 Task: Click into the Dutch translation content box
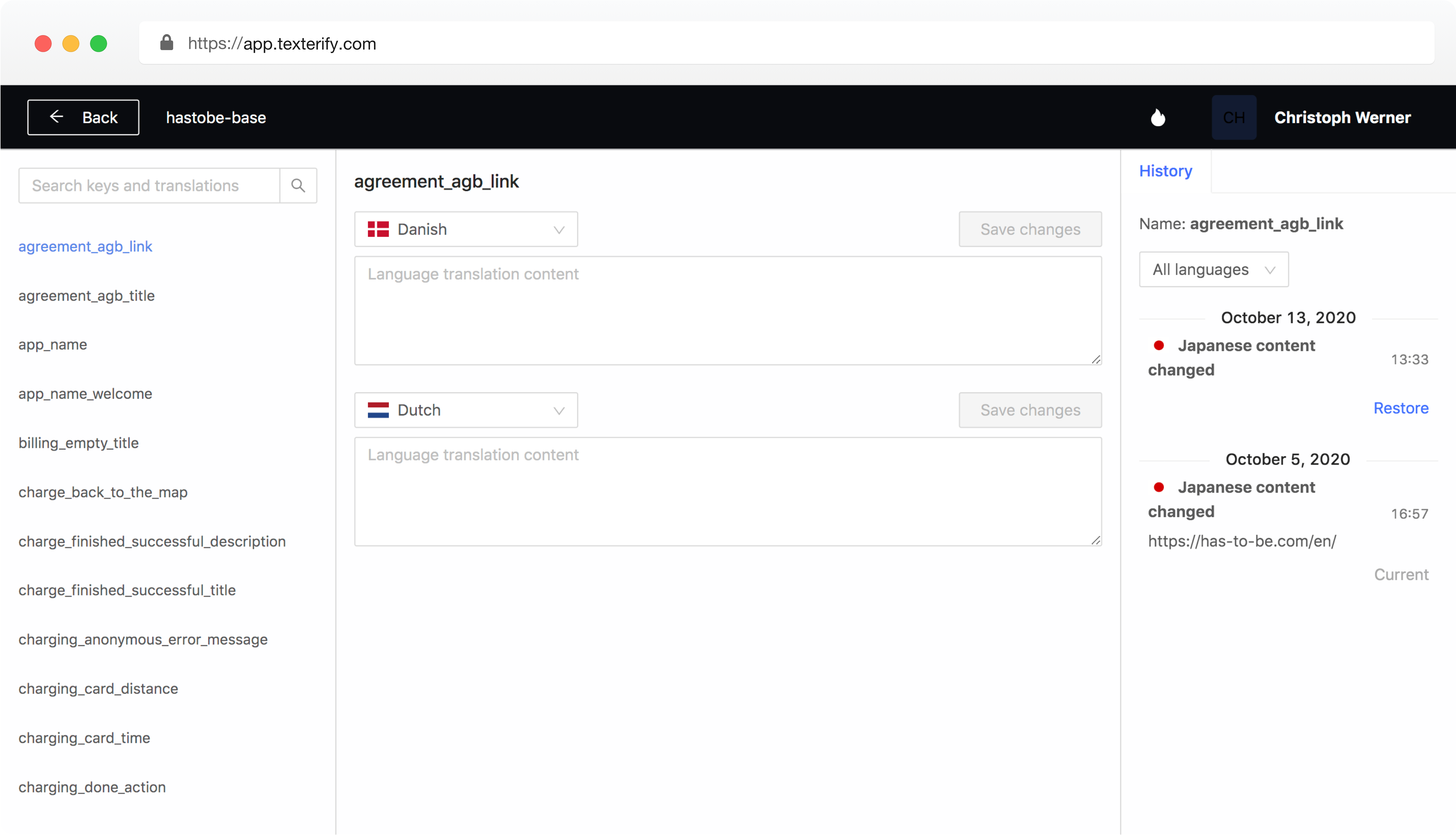coord(727,492)
